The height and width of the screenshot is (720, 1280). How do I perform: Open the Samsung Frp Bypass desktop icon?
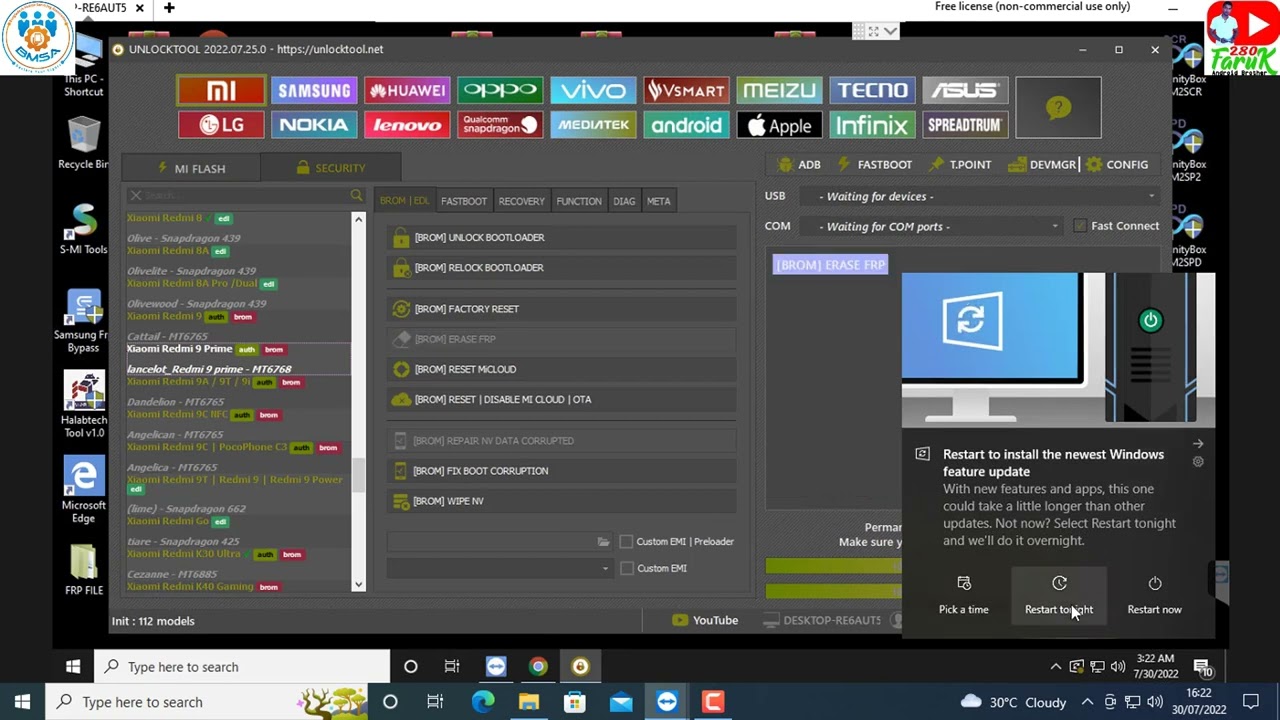84,322
